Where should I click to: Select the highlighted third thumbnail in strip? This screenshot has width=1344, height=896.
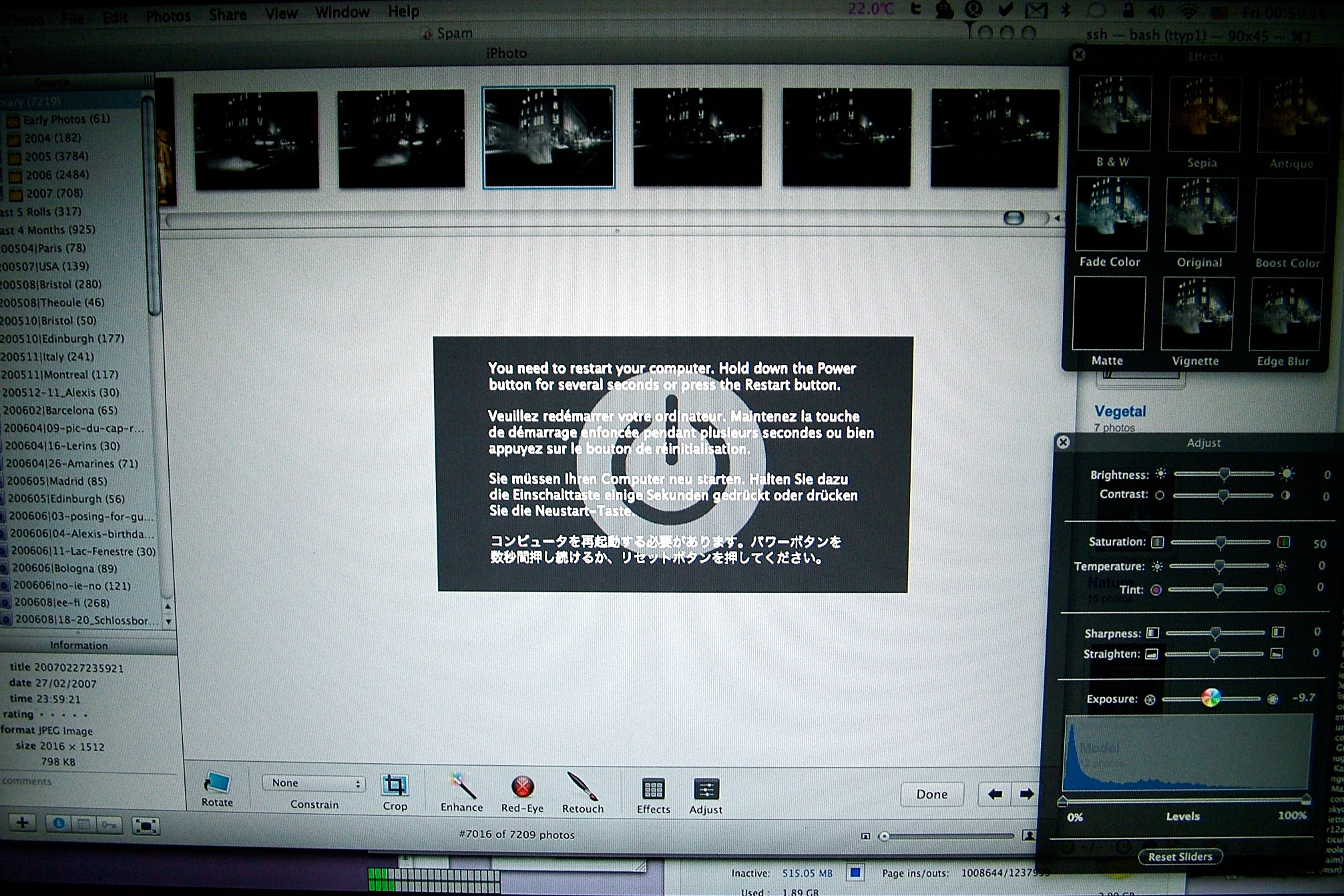(x=548, y=138)
